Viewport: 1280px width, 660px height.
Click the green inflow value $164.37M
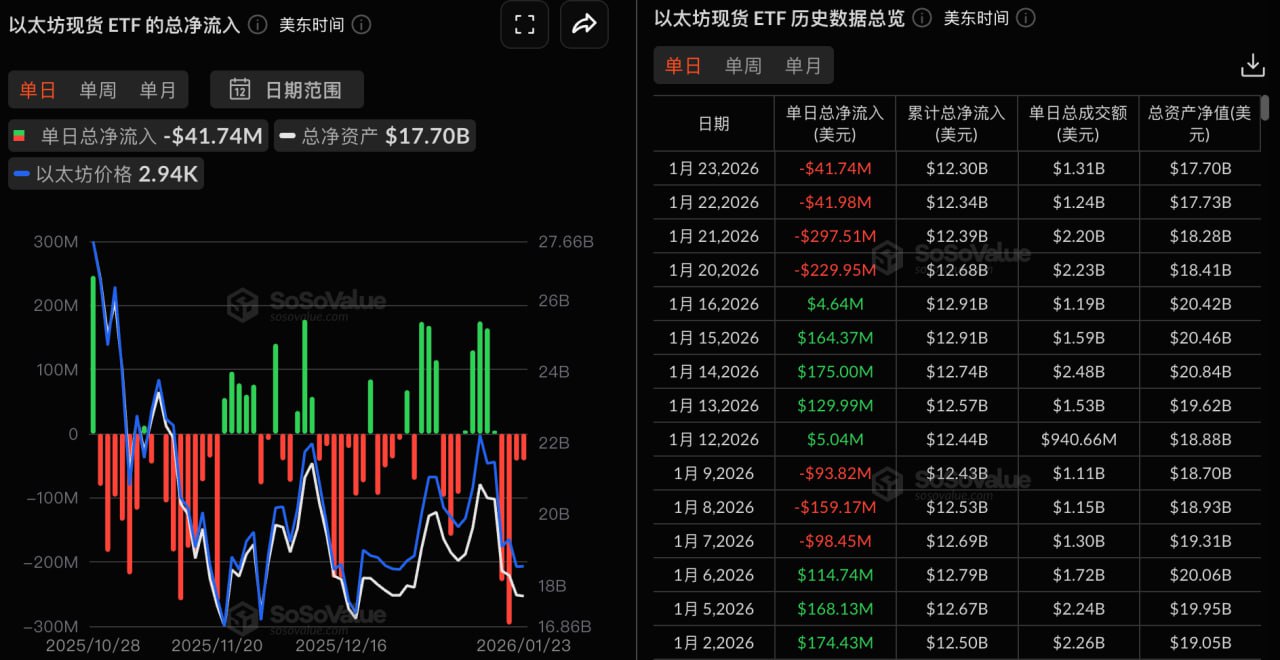point(835,338)
